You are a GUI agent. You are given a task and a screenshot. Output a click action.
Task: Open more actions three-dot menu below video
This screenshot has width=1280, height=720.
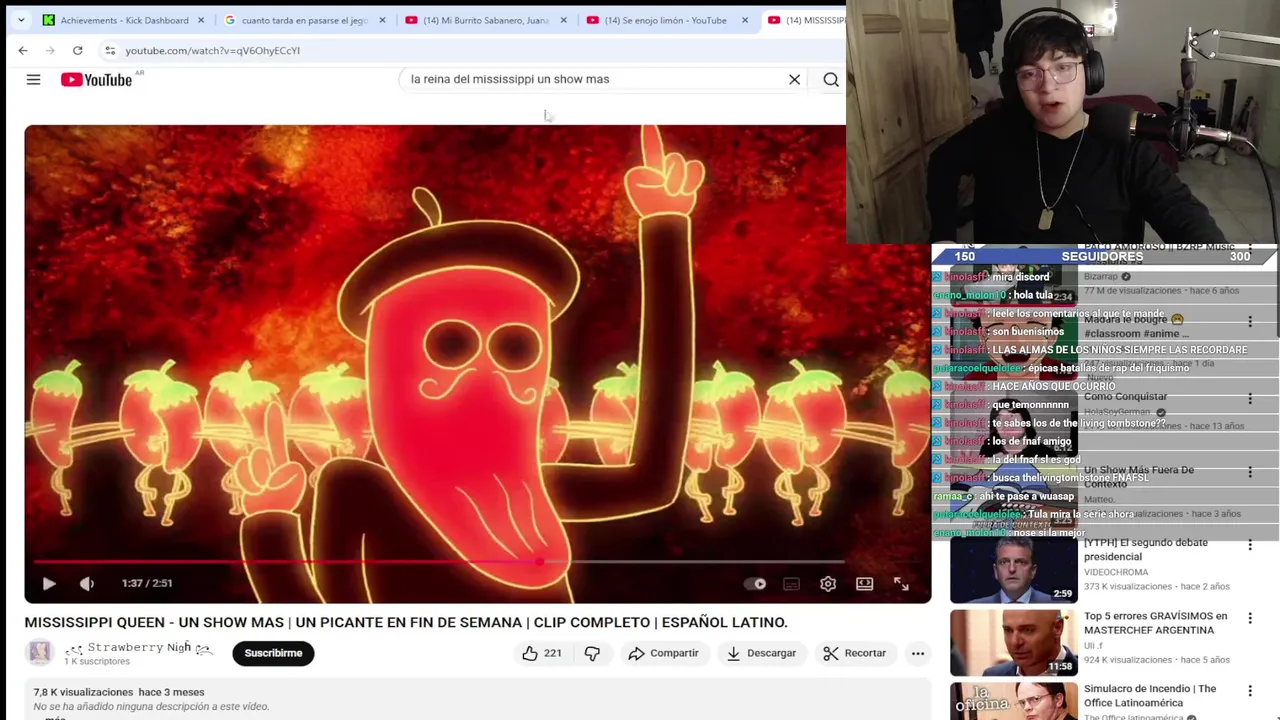pos(917,653)
